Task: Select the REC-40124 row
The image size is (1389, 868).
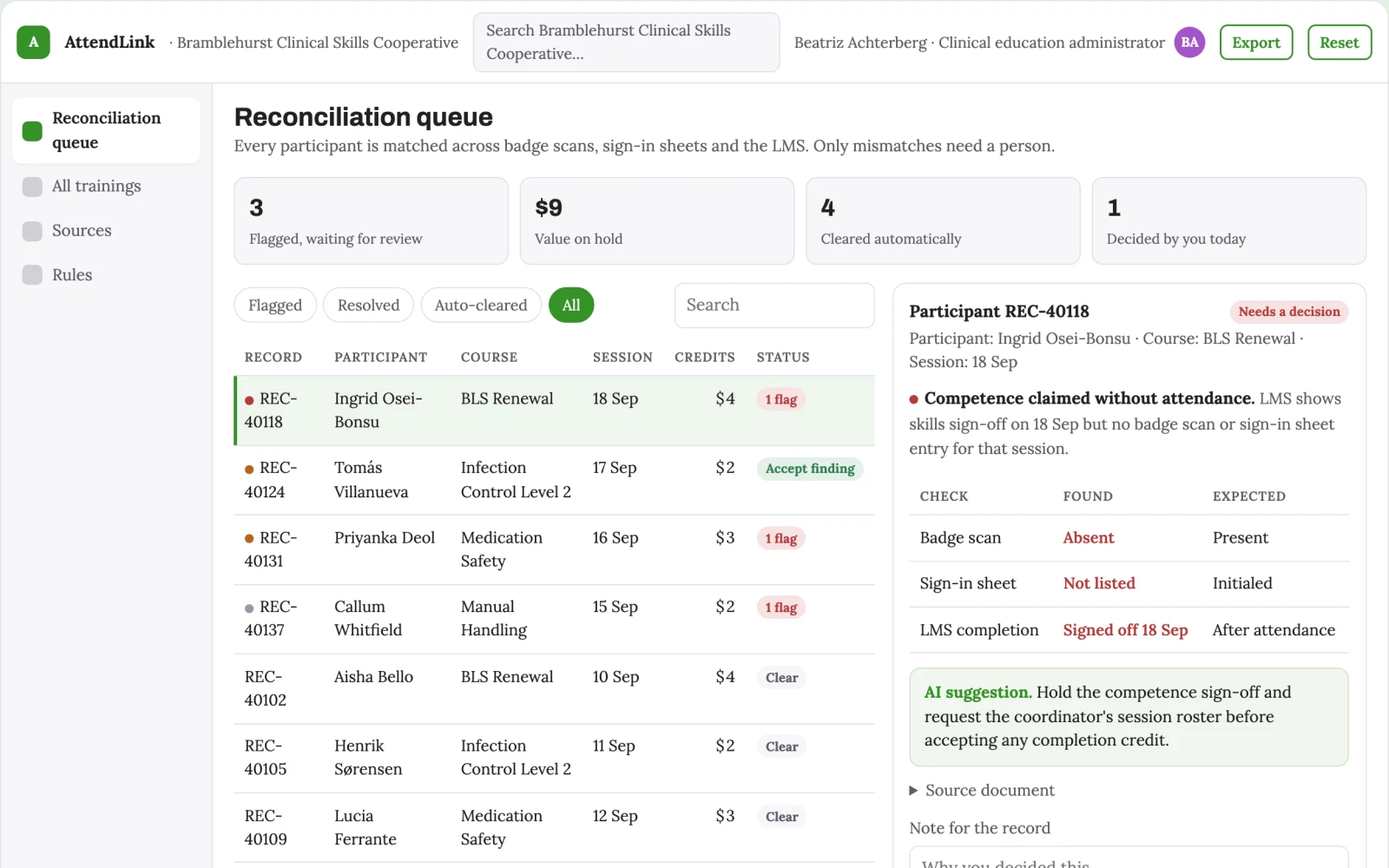Action: [554, 480]
